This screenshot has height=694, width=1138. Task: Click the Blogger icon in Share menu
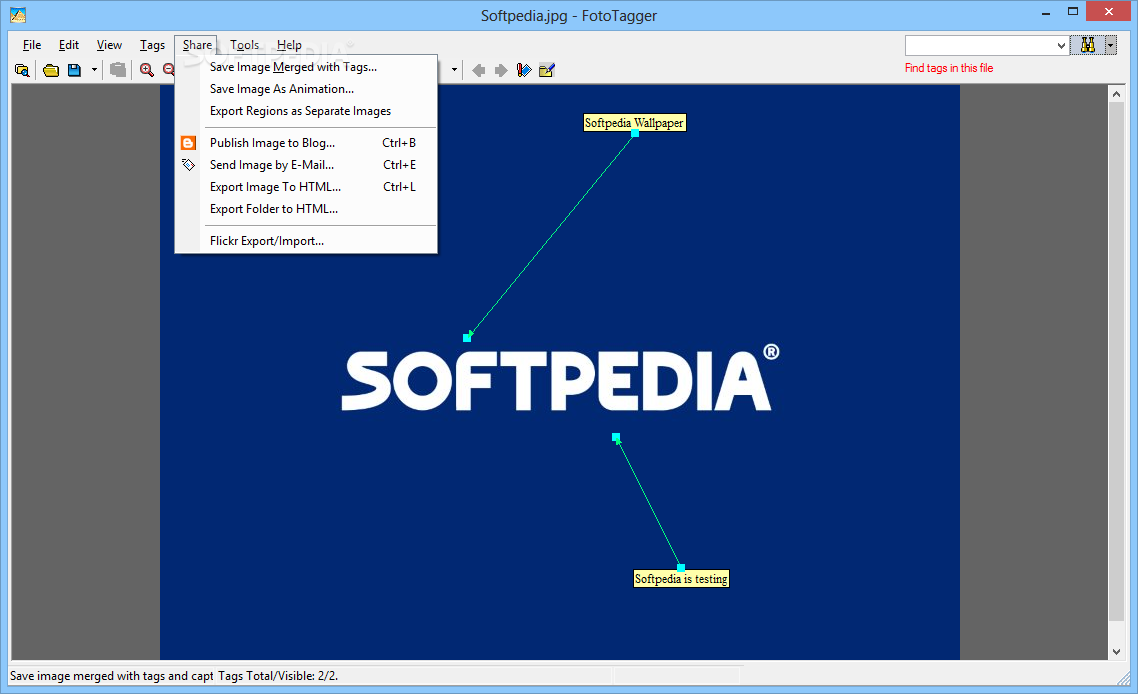tap(188, 143)
